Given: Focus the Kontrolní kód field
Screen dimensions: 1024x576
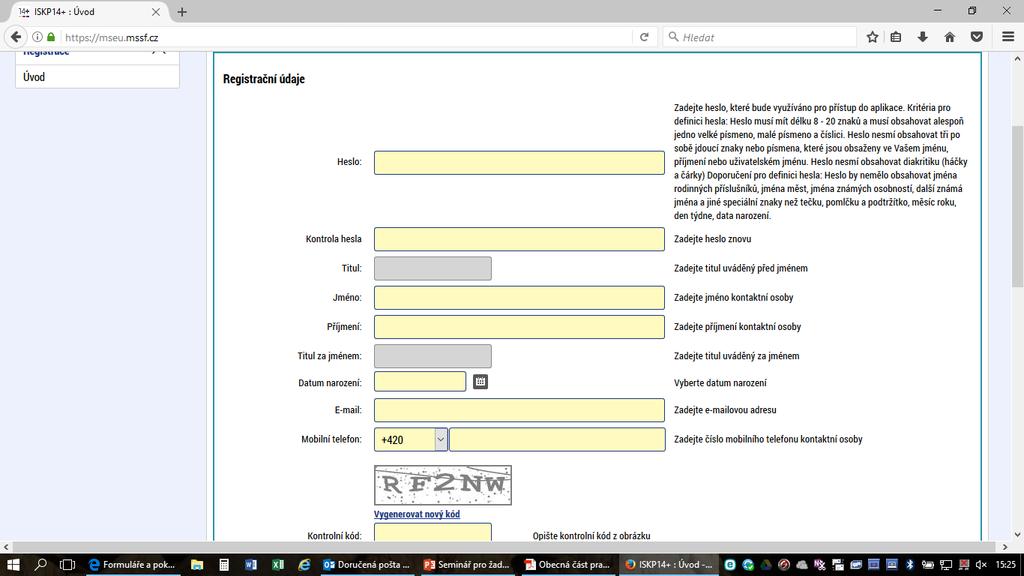Looking at the screenshot, I should pos(432,533).
